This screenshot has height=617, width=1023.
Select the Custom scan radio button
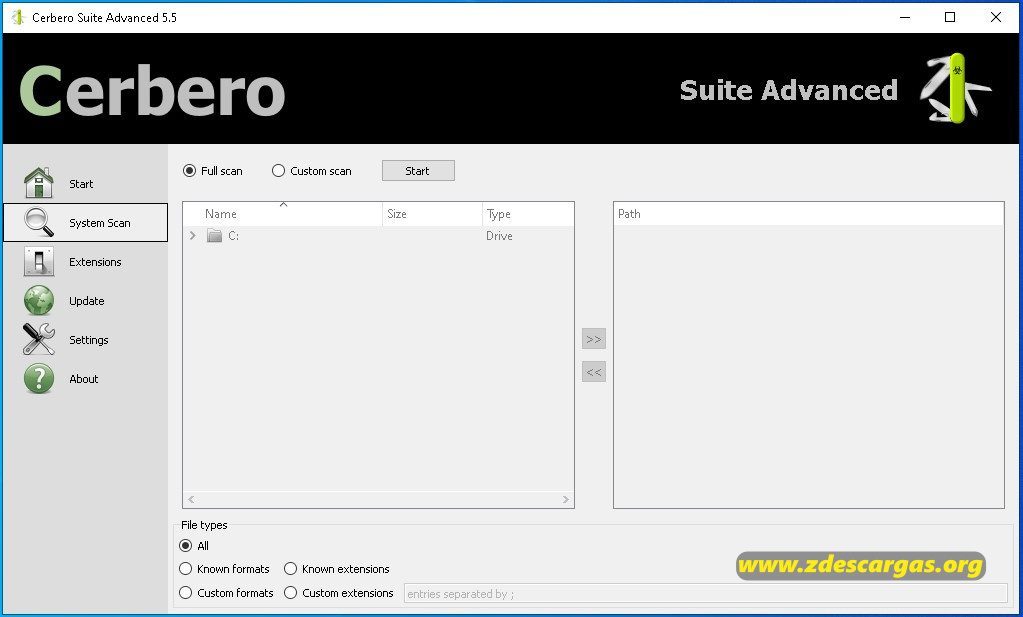click(x=279, y=171)
